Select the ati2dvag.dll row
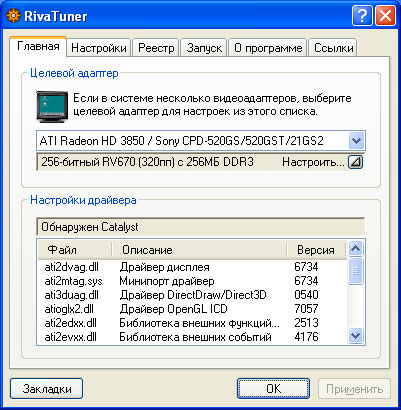 coord(192,267)
